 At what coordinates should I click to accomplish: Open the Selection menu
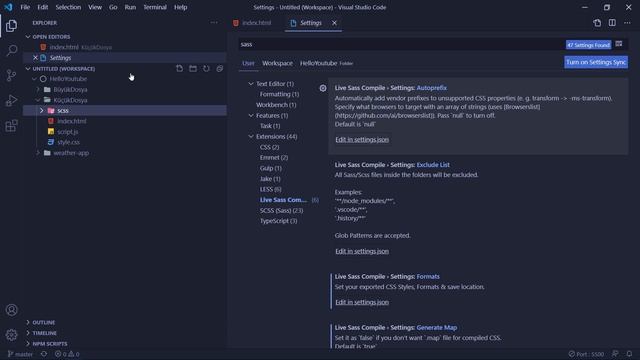(68, 7)
